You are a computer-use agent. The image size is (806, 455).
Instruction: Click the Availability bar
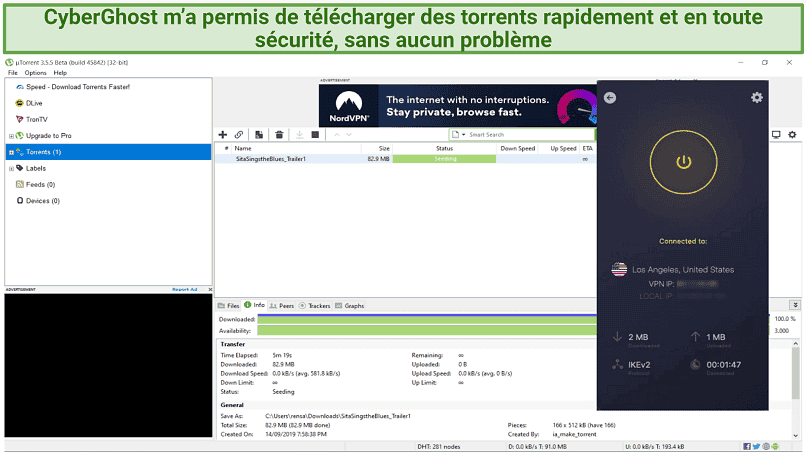coord(427,331)
